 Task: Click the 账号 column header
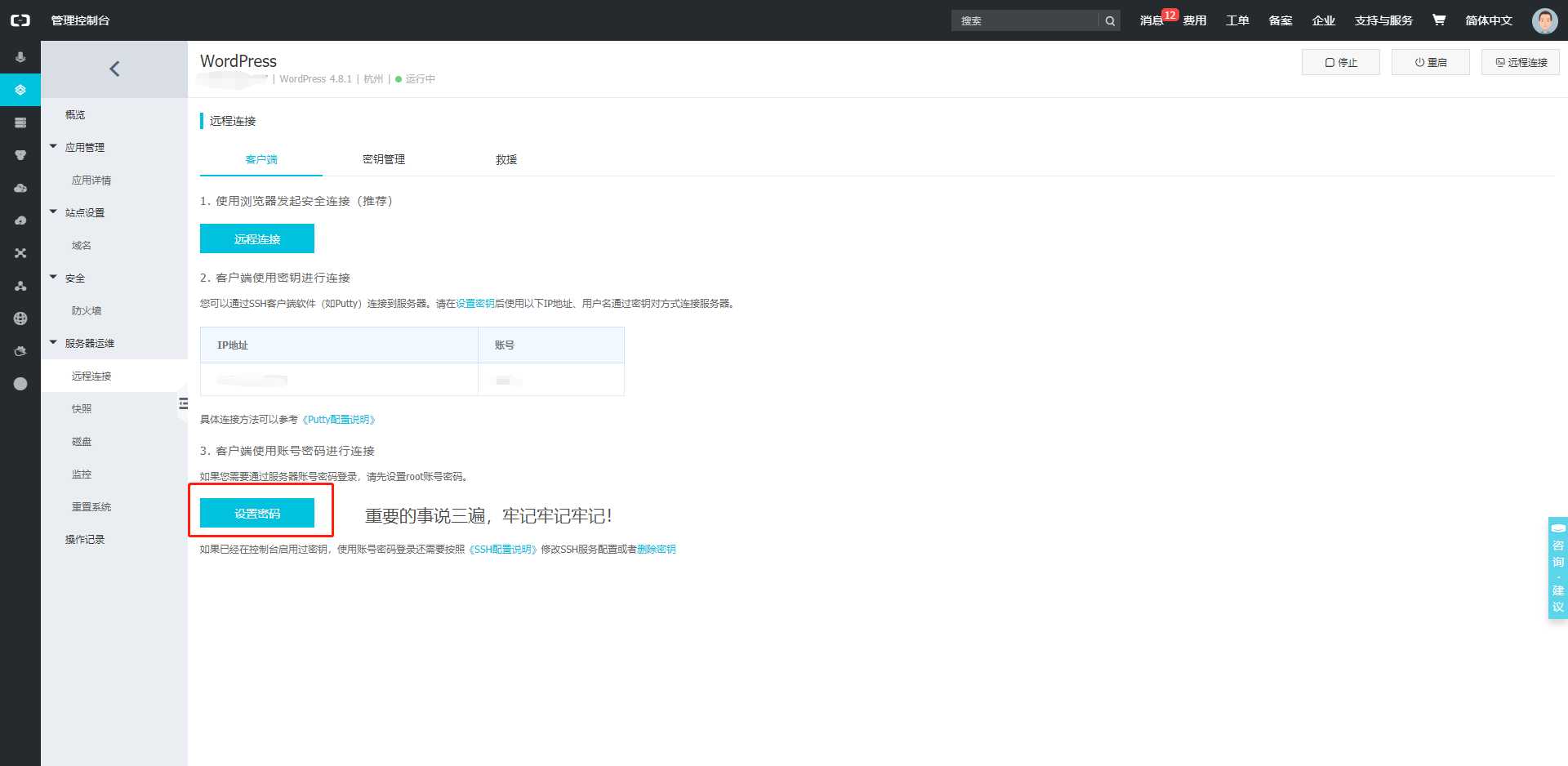[551, 345]
